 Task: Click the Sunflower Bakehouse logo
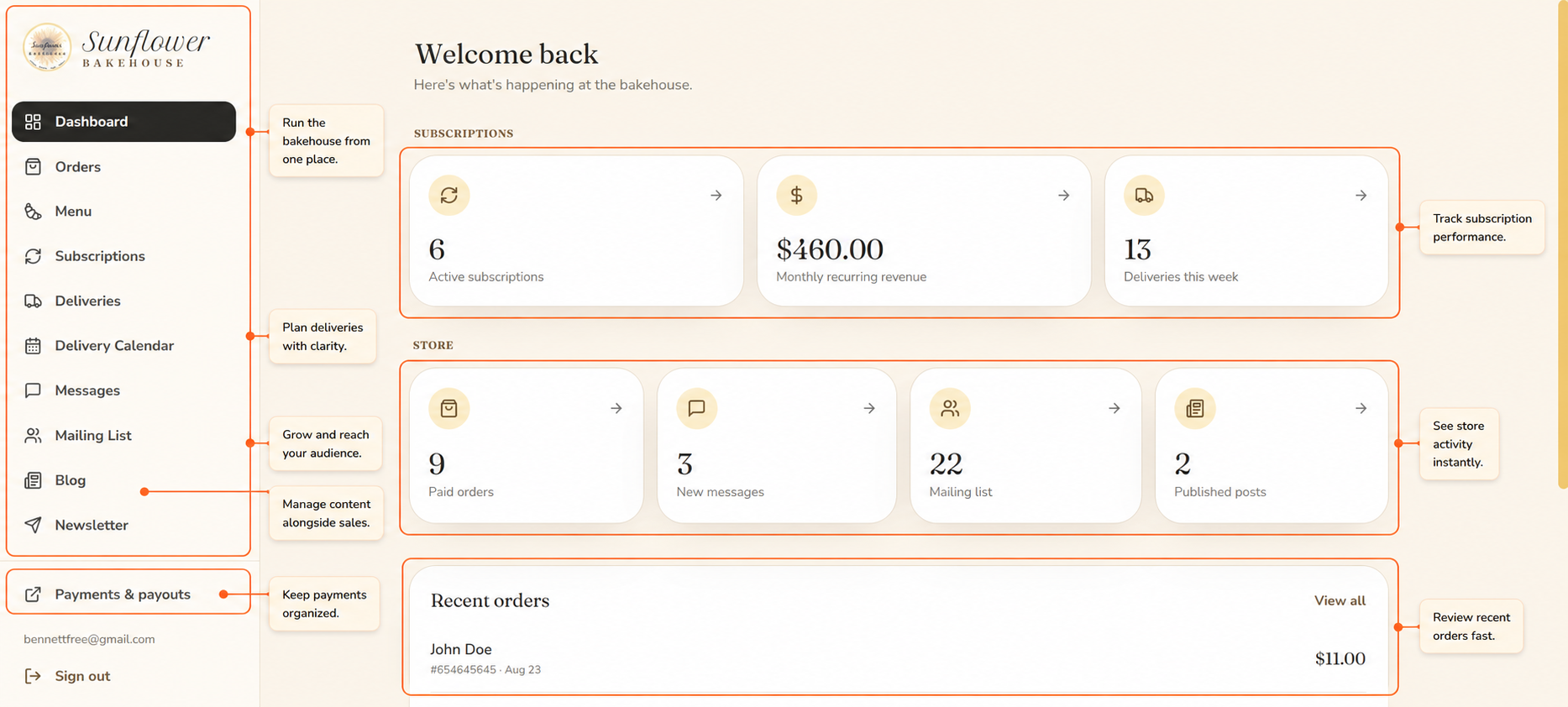coord(116,47)
